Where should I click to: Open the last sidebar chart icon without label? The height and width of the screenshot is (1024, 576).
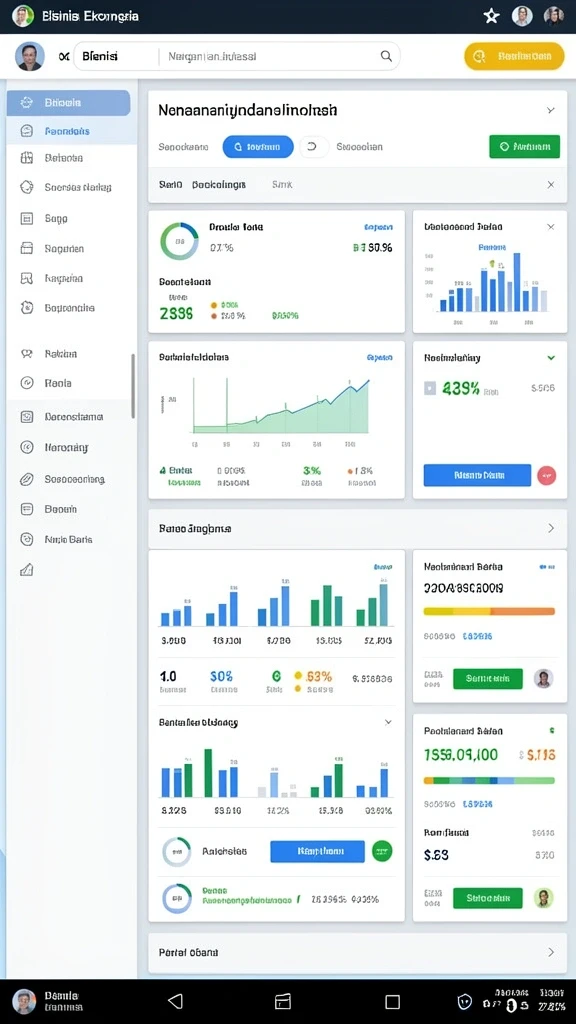27,569
